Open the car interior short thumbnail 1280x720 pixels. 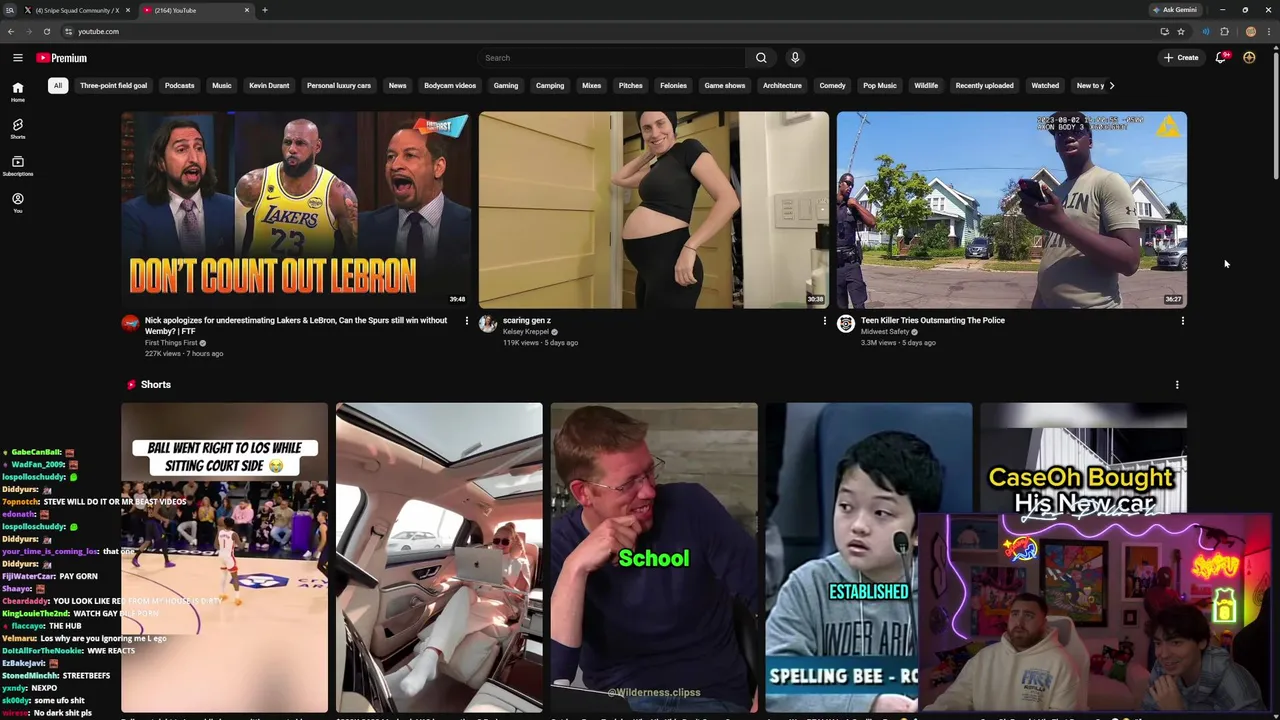click(x=439, y=557)
